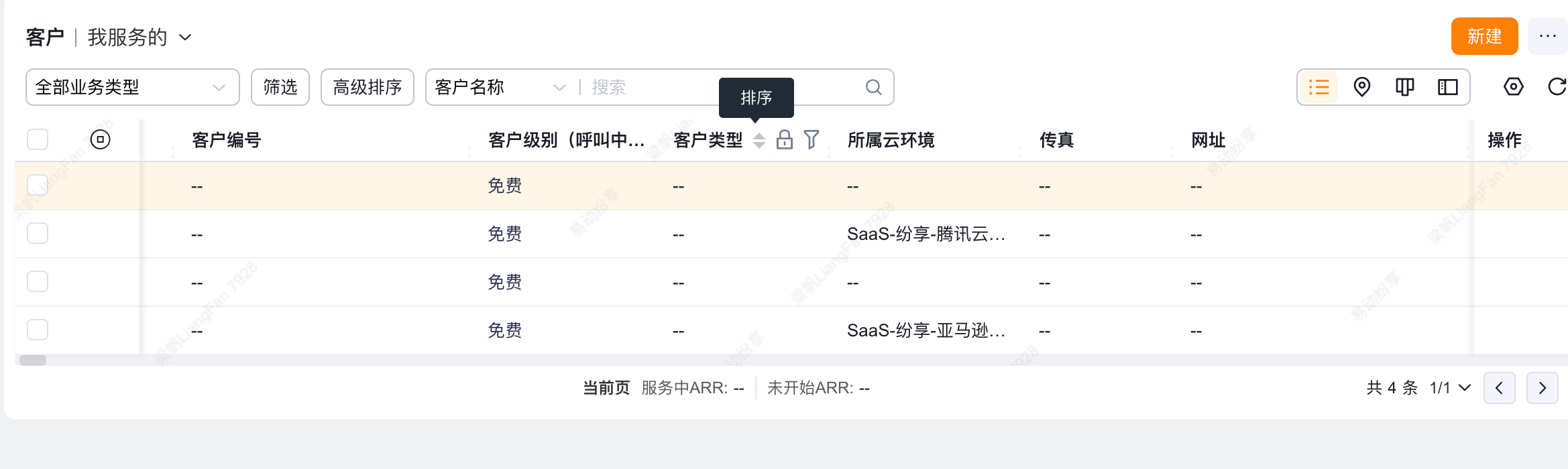1568x469 pixels.
Task: Open the map location view
Action: pos(1361,87)
